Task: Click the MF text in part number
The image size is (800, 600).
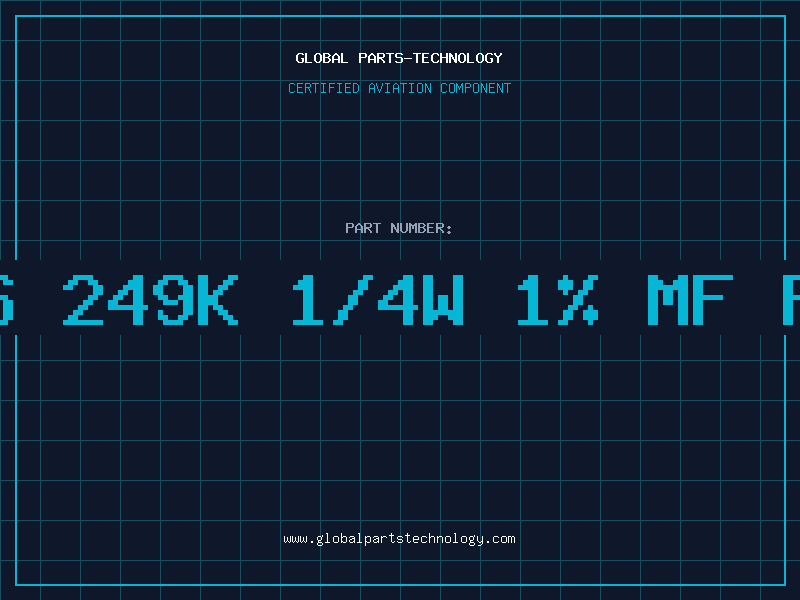Action: click(x=690, y=299)
